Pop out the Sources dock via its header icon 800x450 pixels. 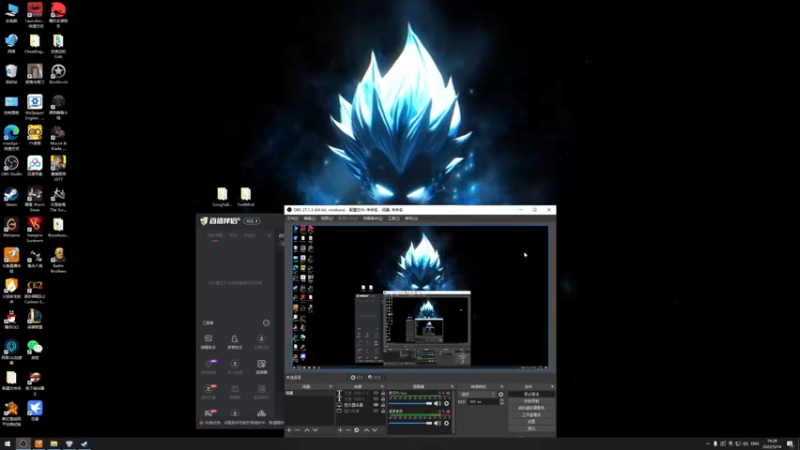[x=382, y=386]
